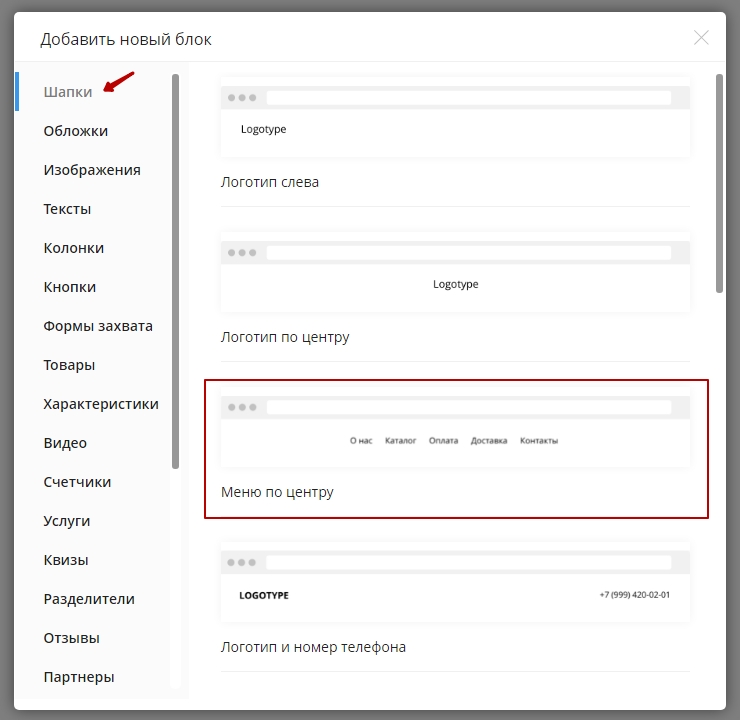Open the Видео category
Viewport: 740px width, 720px height.
pyautogui.click(x=65, y=443)
